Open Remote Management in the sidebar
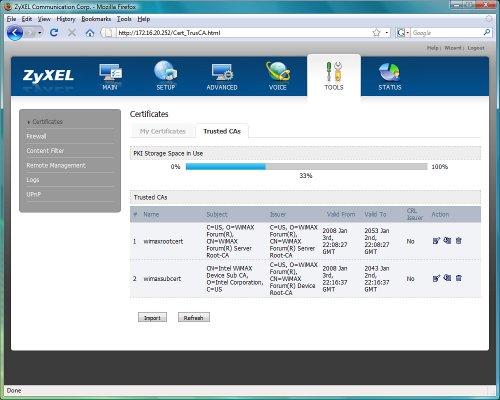500x400 pixels. coord(56,165)
